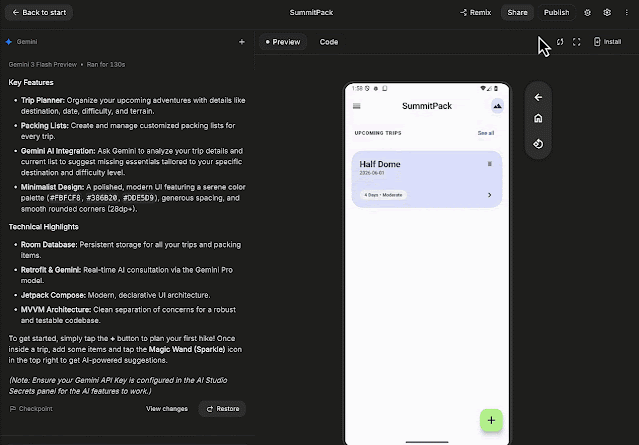Image resolution: width=639 pixels, height=445 pixels.
Task: Click the Magic Wand (Sparkle) text
Action: (187, 350)
